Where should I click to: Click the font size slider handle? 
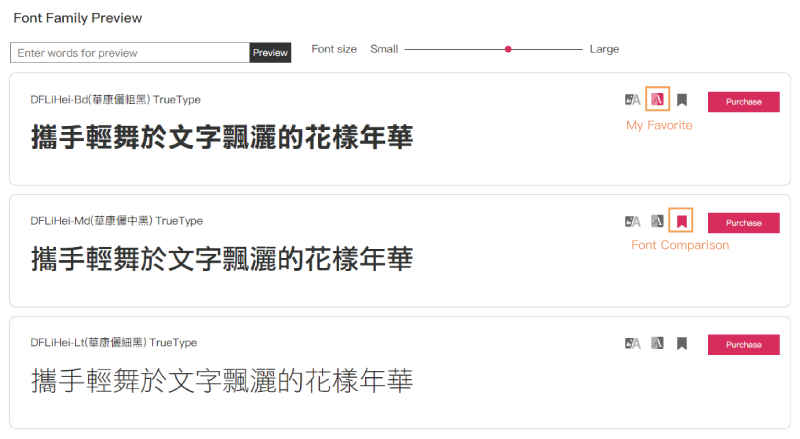click(x=508, y=50)
